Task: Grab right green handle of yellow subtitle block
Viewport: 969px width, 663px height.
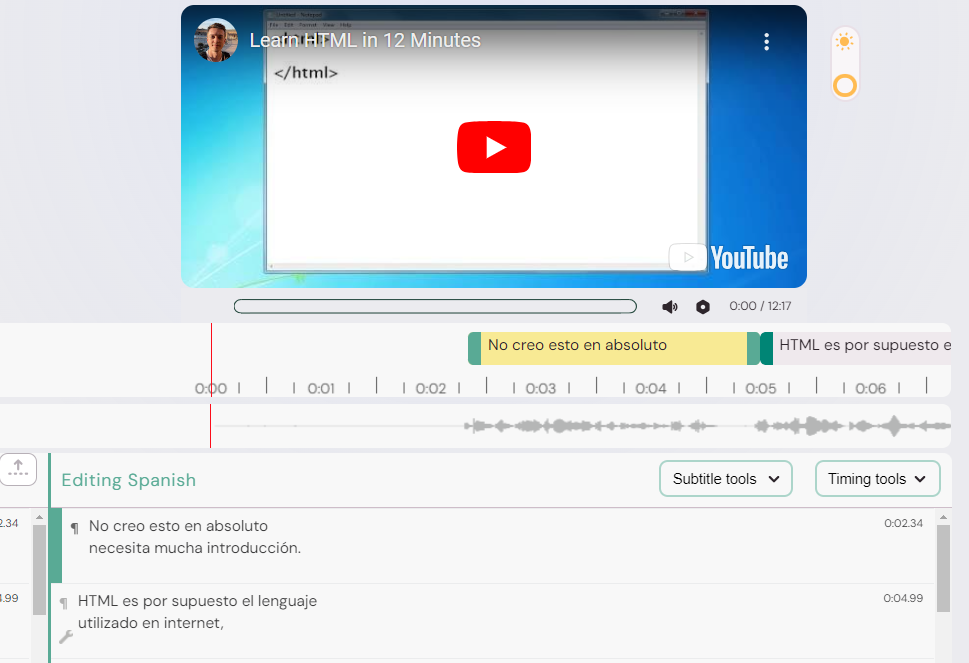Action: click(x=753, y=348)
